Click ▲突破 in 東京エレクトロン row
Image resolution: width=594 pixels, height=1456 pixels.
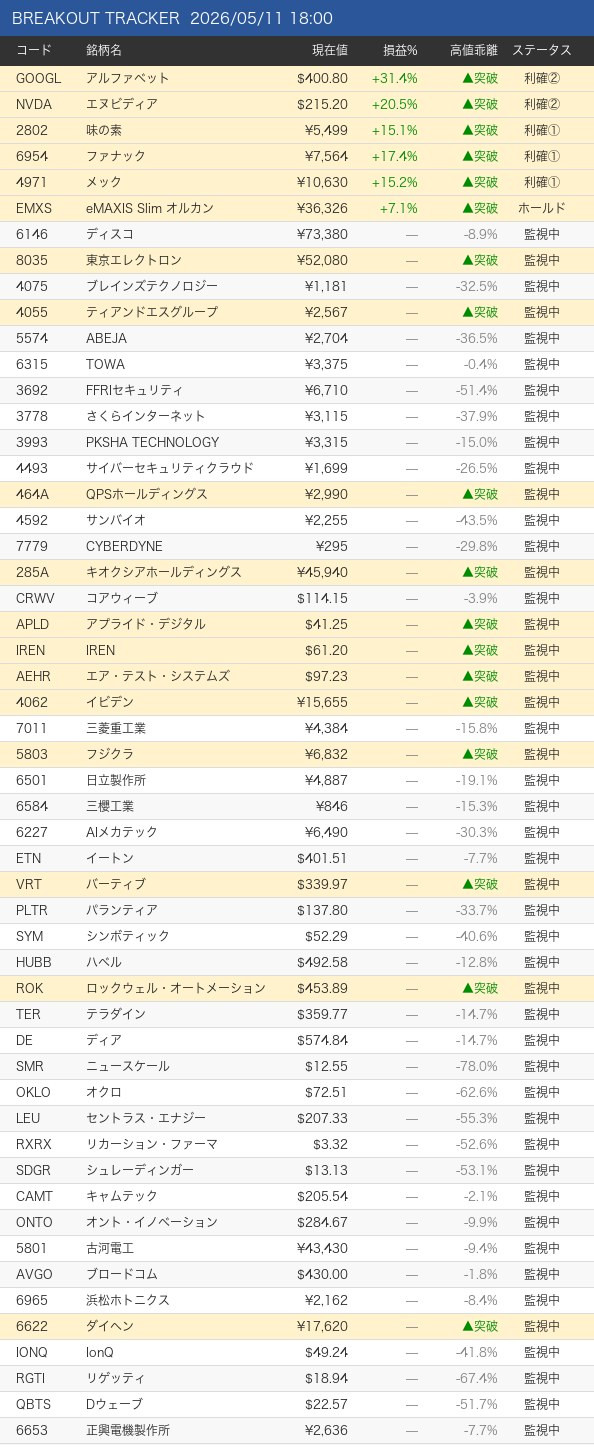tap(480, 260)
